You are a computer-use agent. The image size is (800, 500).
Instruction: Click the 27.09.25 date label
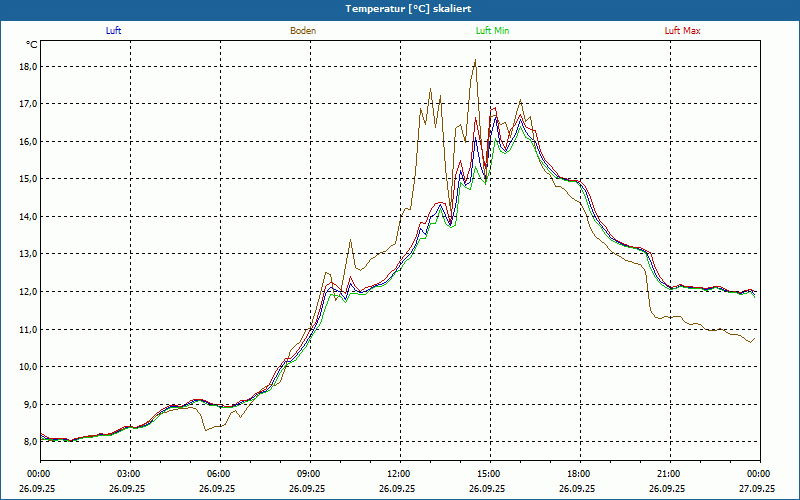(x=759, y=489)
